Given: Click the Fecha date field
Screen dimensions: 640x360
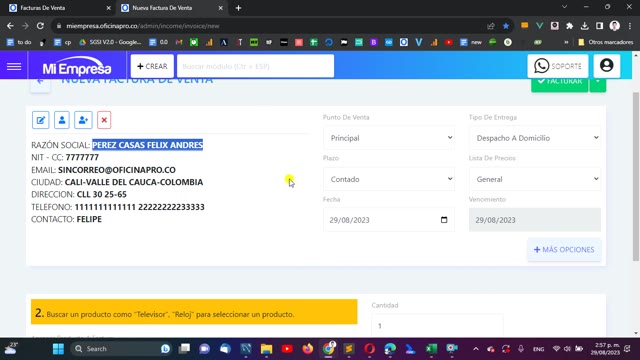Looking at the screenshot, I should coord(389,220).
